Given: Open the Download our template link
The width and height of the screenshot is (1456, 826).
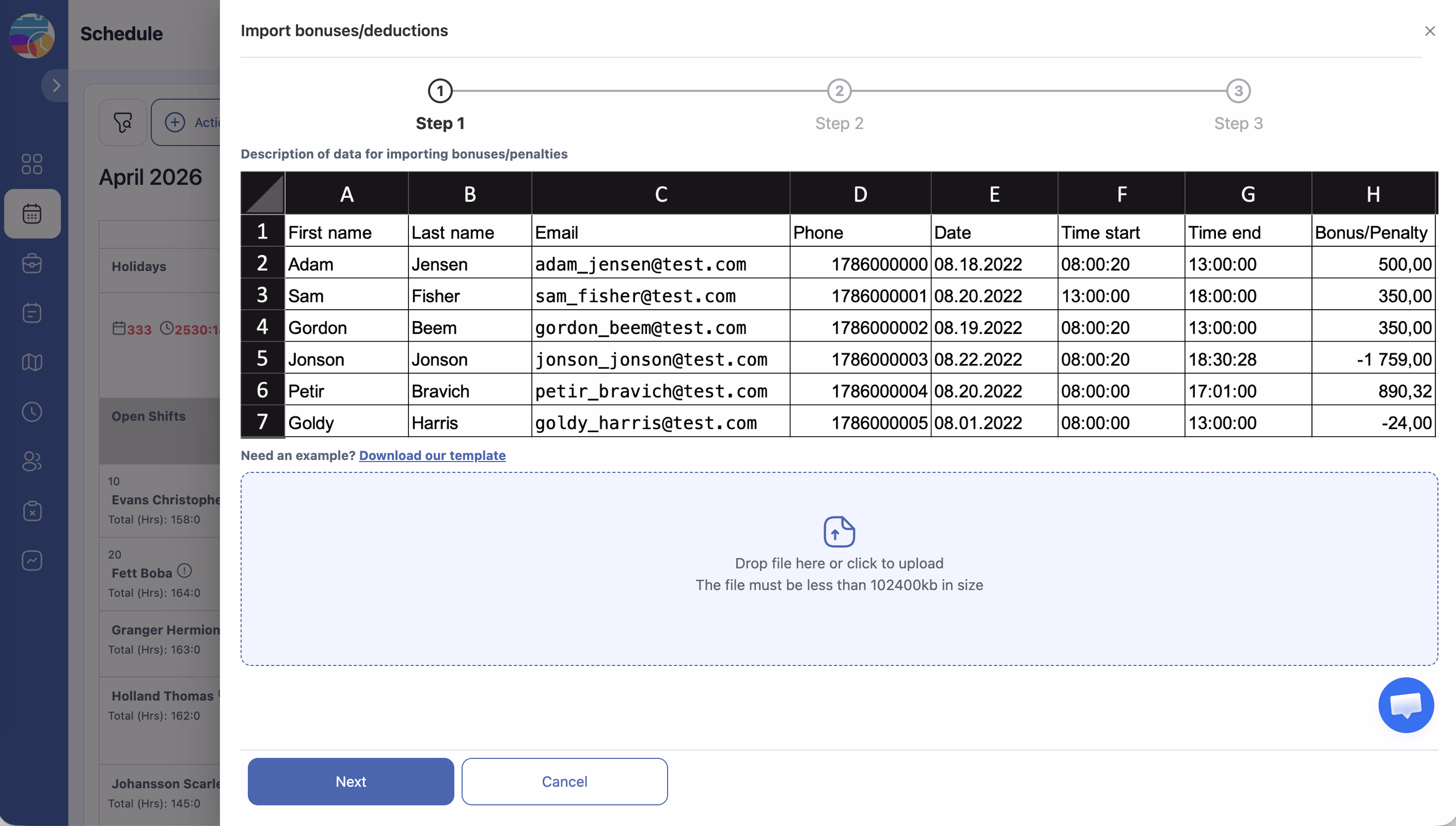Looking at the screenshot, I should click(x=432, y=455).
